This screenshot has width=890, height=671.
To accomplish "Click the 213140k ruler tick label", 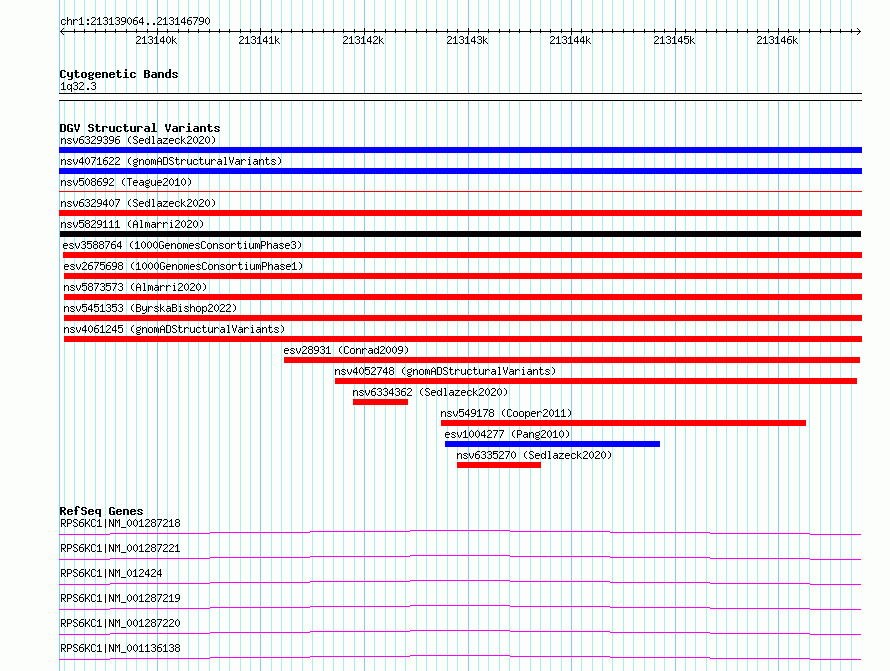I will [156, 40].
